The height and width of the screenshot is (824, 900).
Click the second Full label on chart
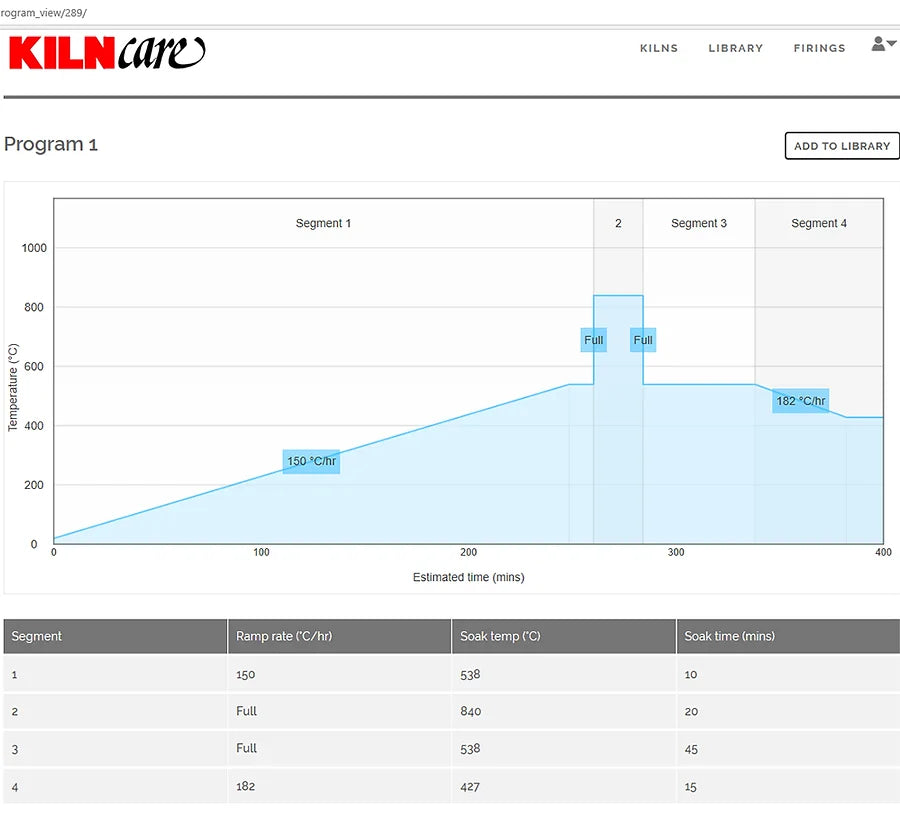[x=643, y=340]
